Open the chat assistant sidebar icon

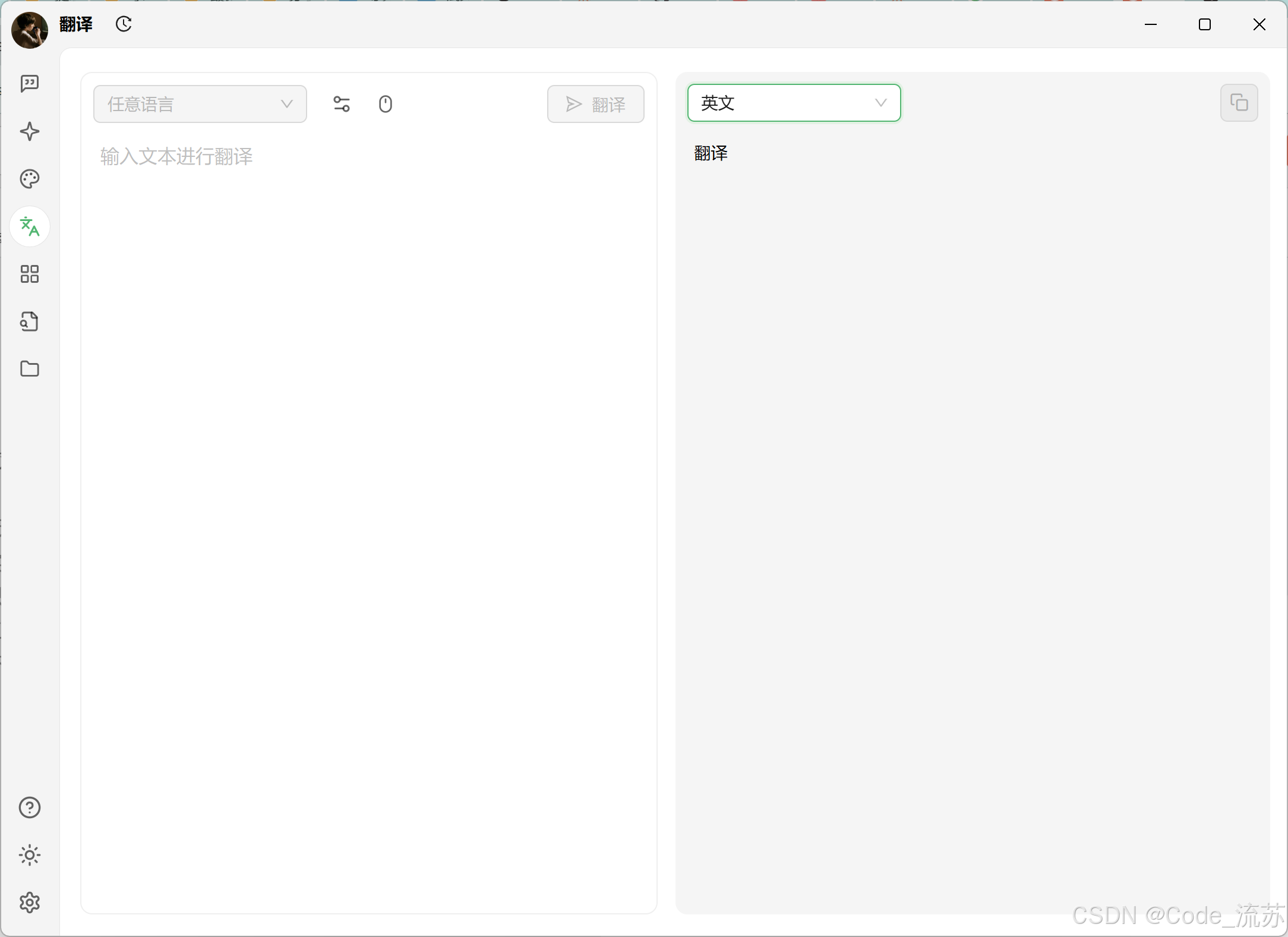pyautogui.click(x=29, y=84)
